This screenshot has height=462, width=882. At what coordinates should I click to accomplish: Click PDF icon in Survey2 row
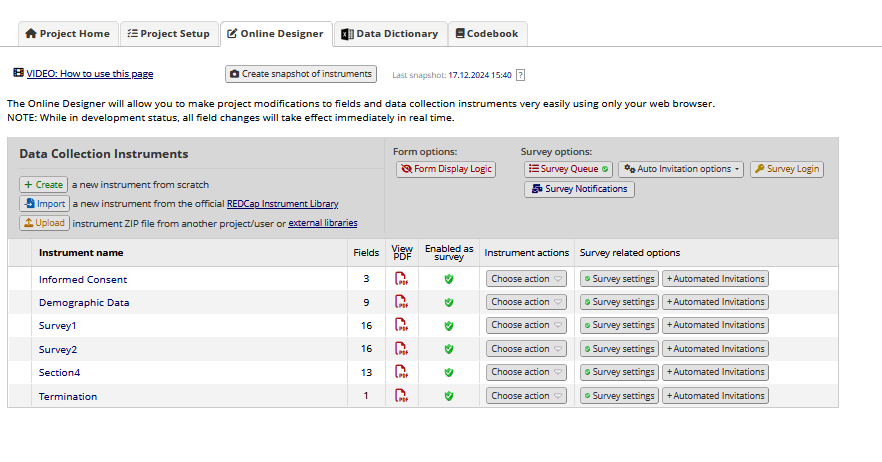coord(402,349)
